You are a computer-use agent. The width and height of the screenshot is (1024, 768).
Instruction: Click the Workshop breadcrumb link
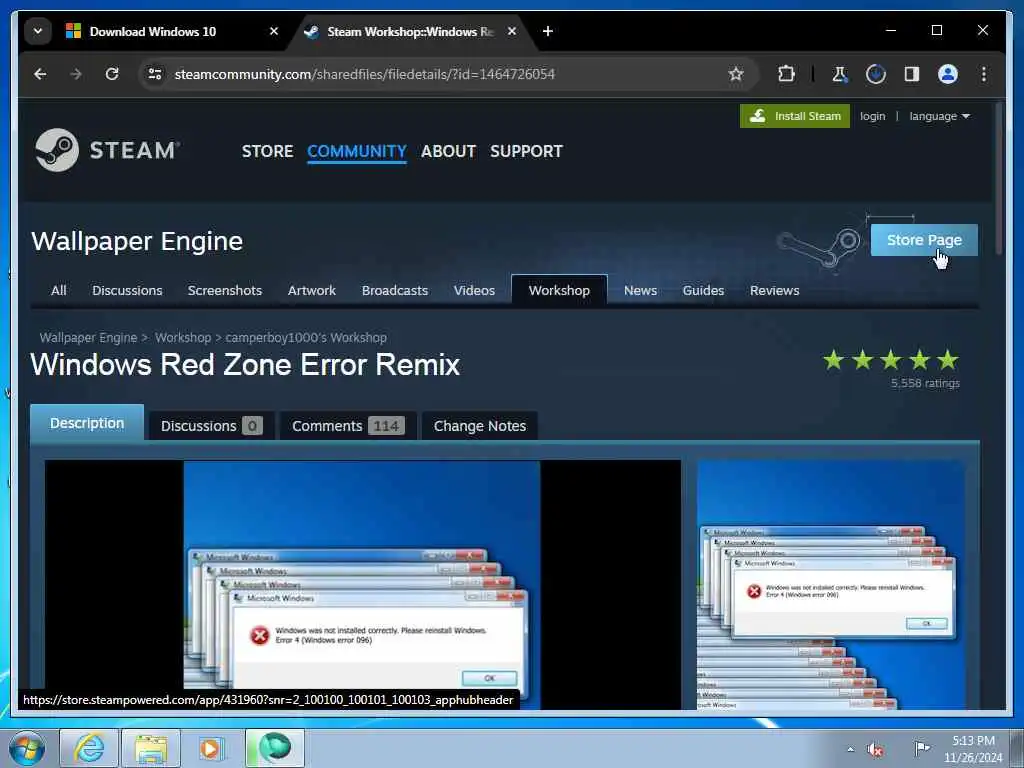click(x=183, y=338)
